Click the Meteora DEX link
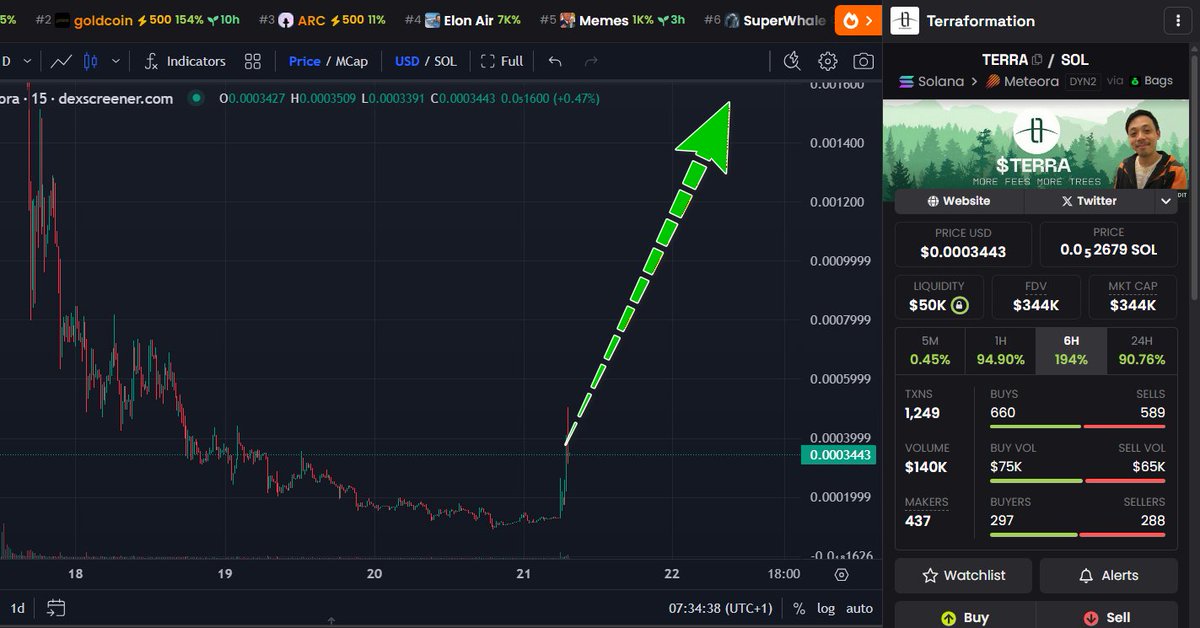1200x628 pixels. [1023, 81]
